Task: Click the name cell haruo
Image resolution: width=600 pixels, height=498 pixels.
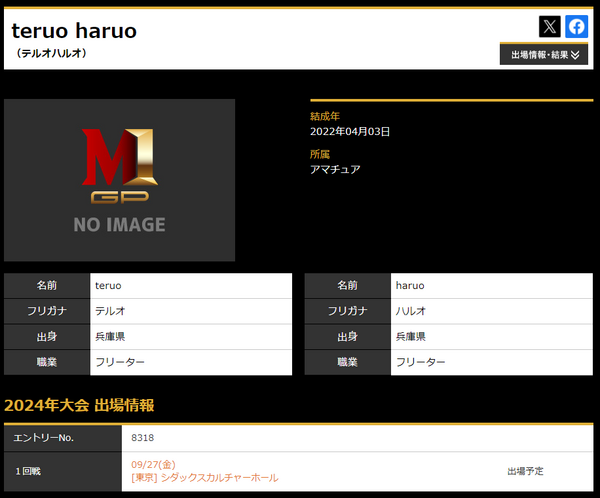Action: [492, 286]
